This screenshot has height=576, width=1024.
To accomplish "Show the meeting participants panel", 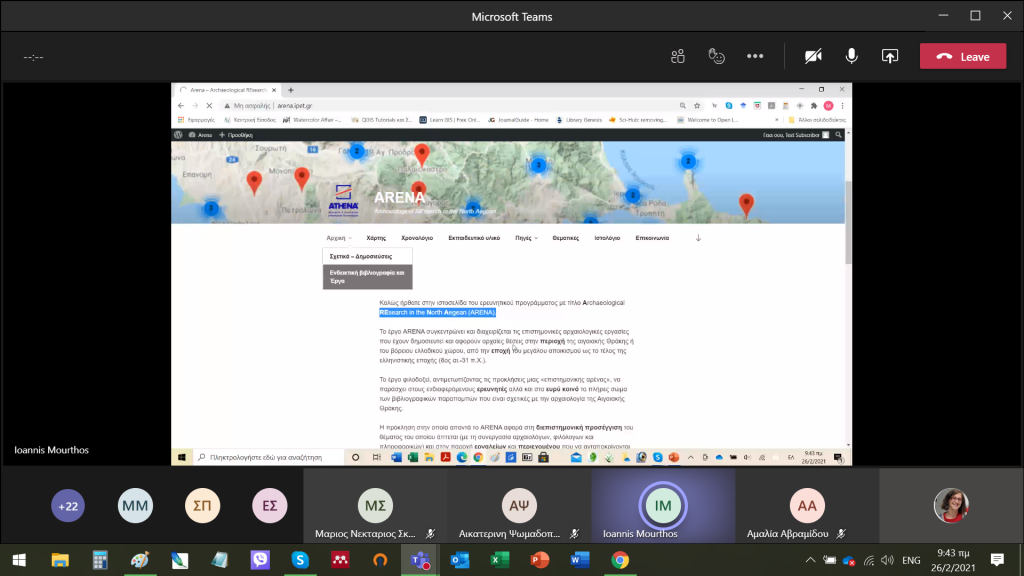I will tap(678, 57).
